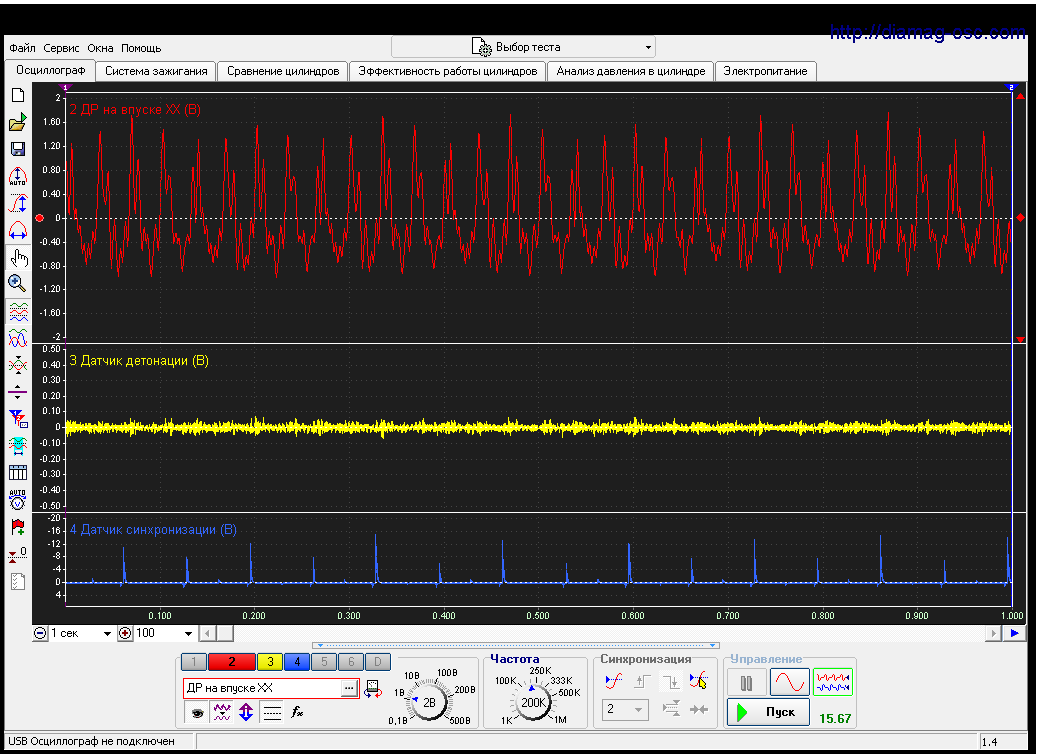The image size is (1040, 754).
Task: Switch to the Система зажигания tab
Action: point(156,71)
